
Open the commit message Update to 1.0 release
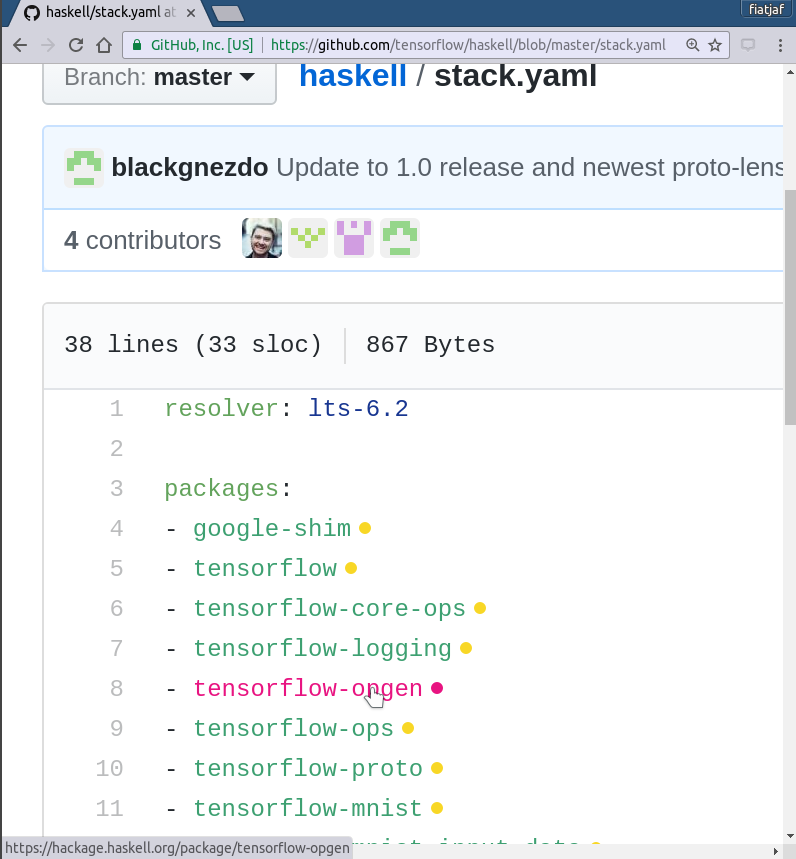530,168
